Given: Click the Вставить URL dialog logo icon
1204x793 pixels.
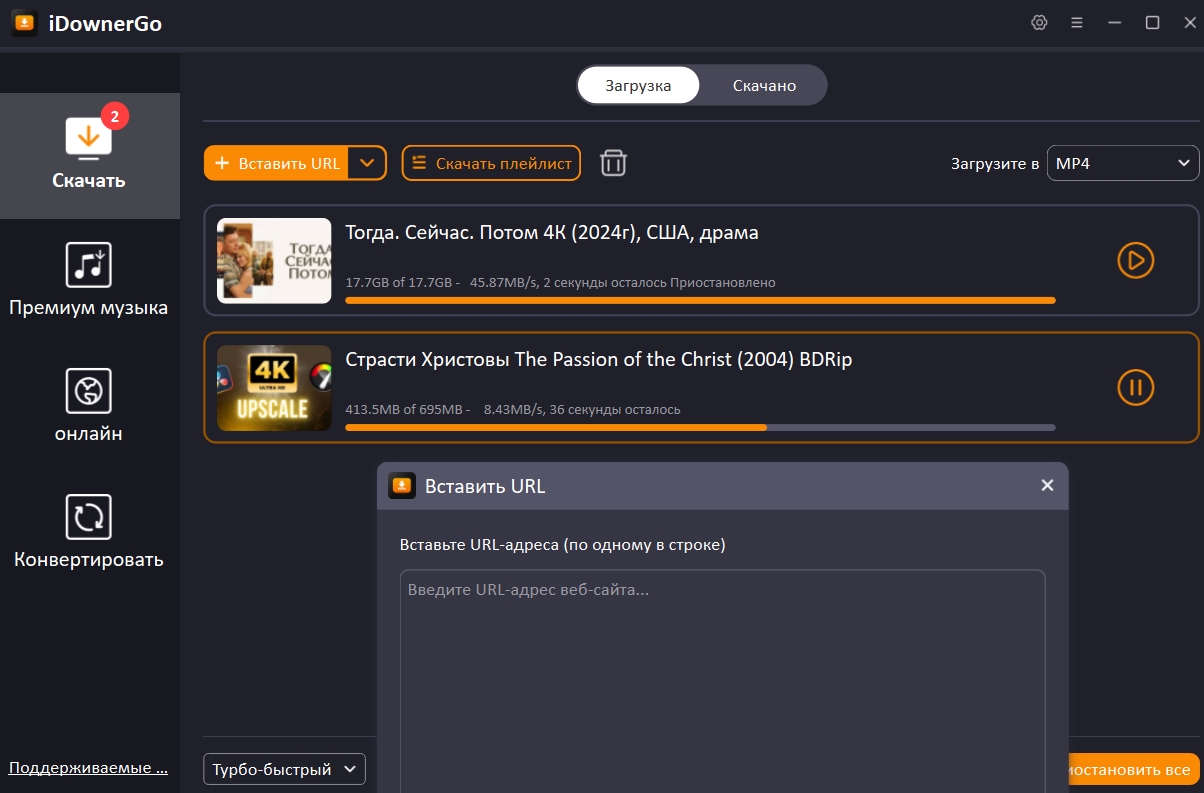Looking at the screenshot, I should pyautogui.click(x=402, y=486).
